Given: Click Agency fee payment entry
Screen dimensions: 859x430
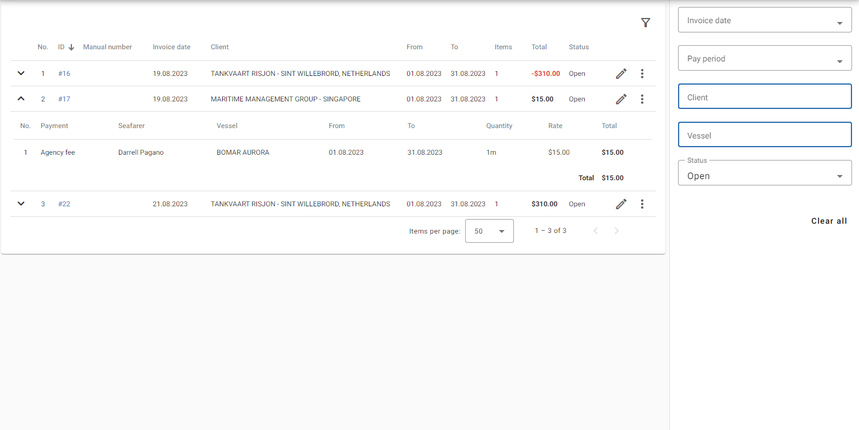Looking at the screenshot, I should (x=58, y=153).
